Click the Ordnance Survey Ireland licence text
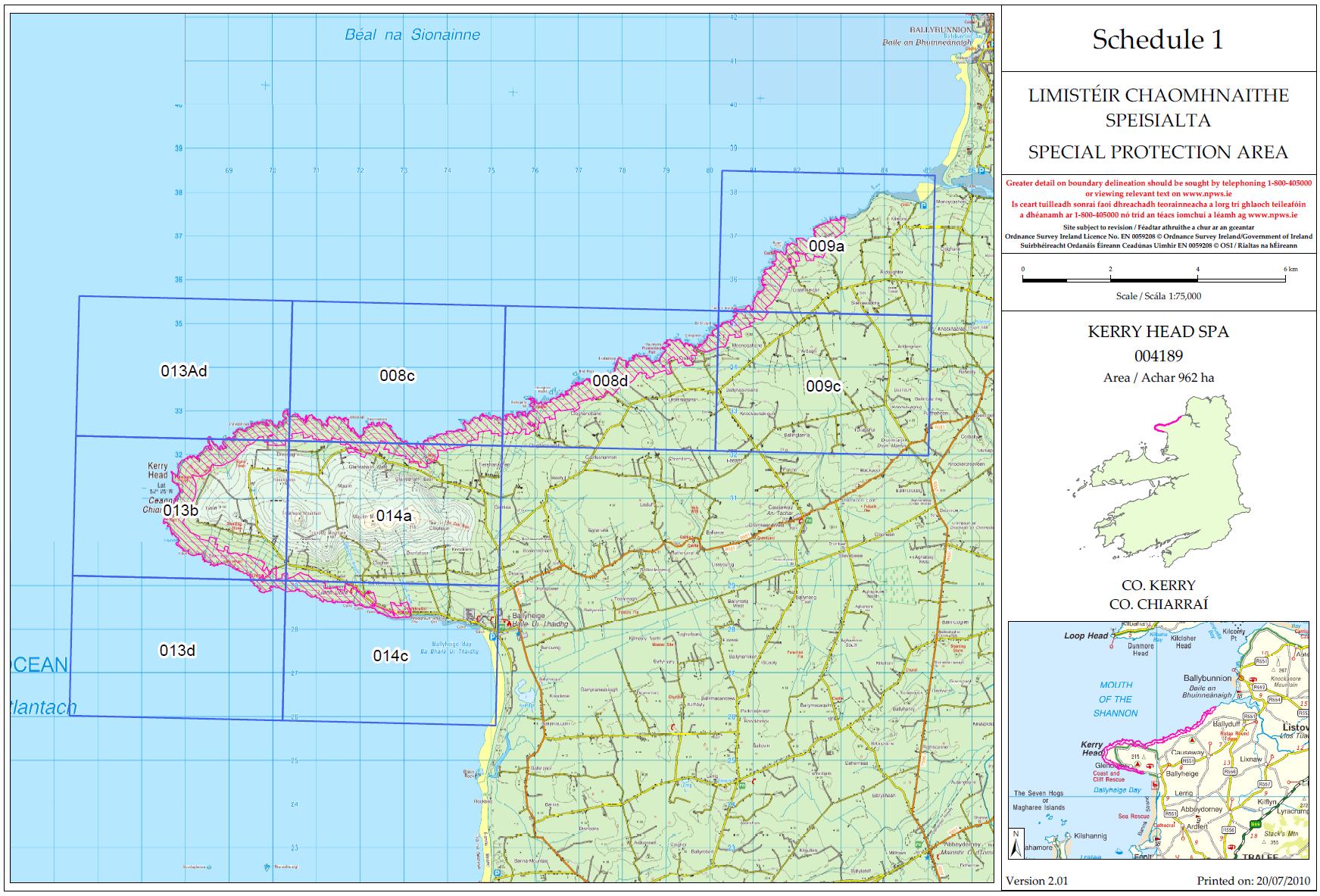Viewport: 1320px width, 896px height. [1159, 241]
